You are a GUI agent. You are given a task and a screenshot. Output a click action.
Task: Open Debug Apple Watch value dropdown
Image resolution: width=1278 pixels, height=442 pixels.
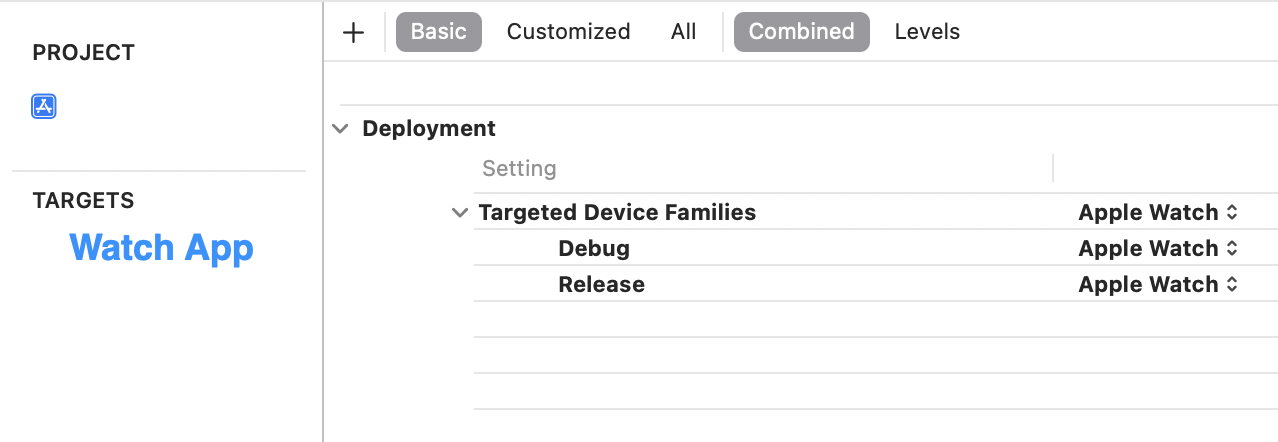tap(1158, 249)
